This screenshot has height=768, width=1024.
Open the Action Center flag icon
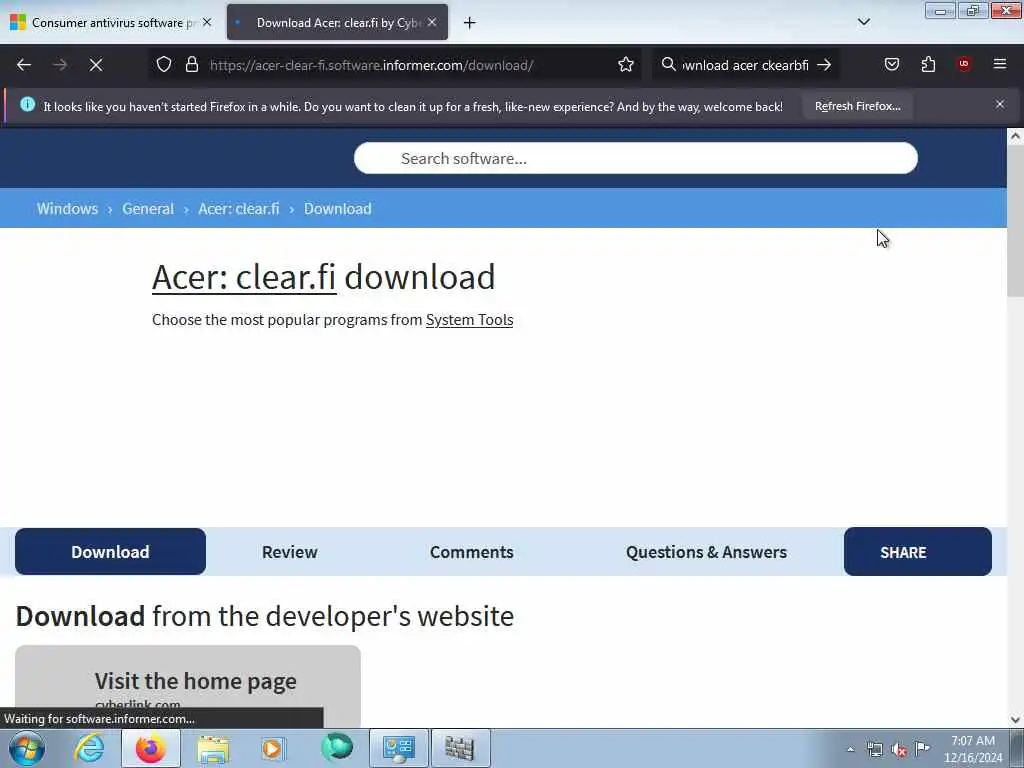922,749
